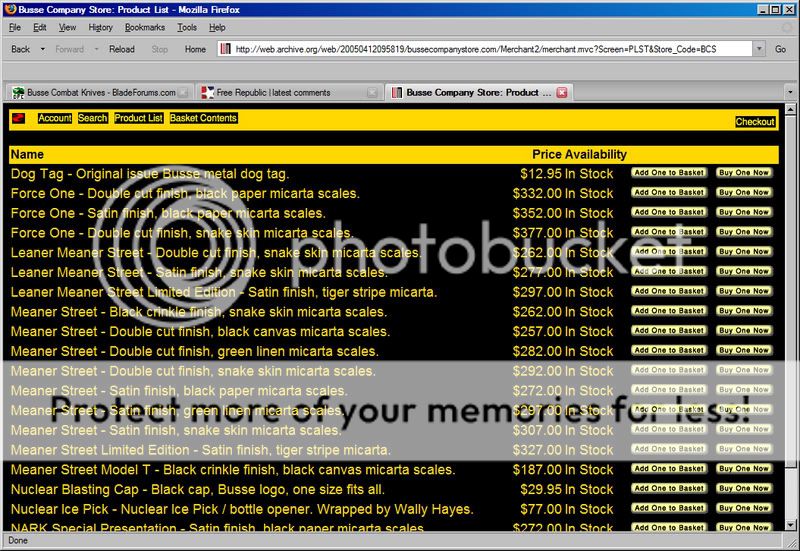Expand the Back button history dropdown
The image size is (800, 551).
click(x=39, y=49)
